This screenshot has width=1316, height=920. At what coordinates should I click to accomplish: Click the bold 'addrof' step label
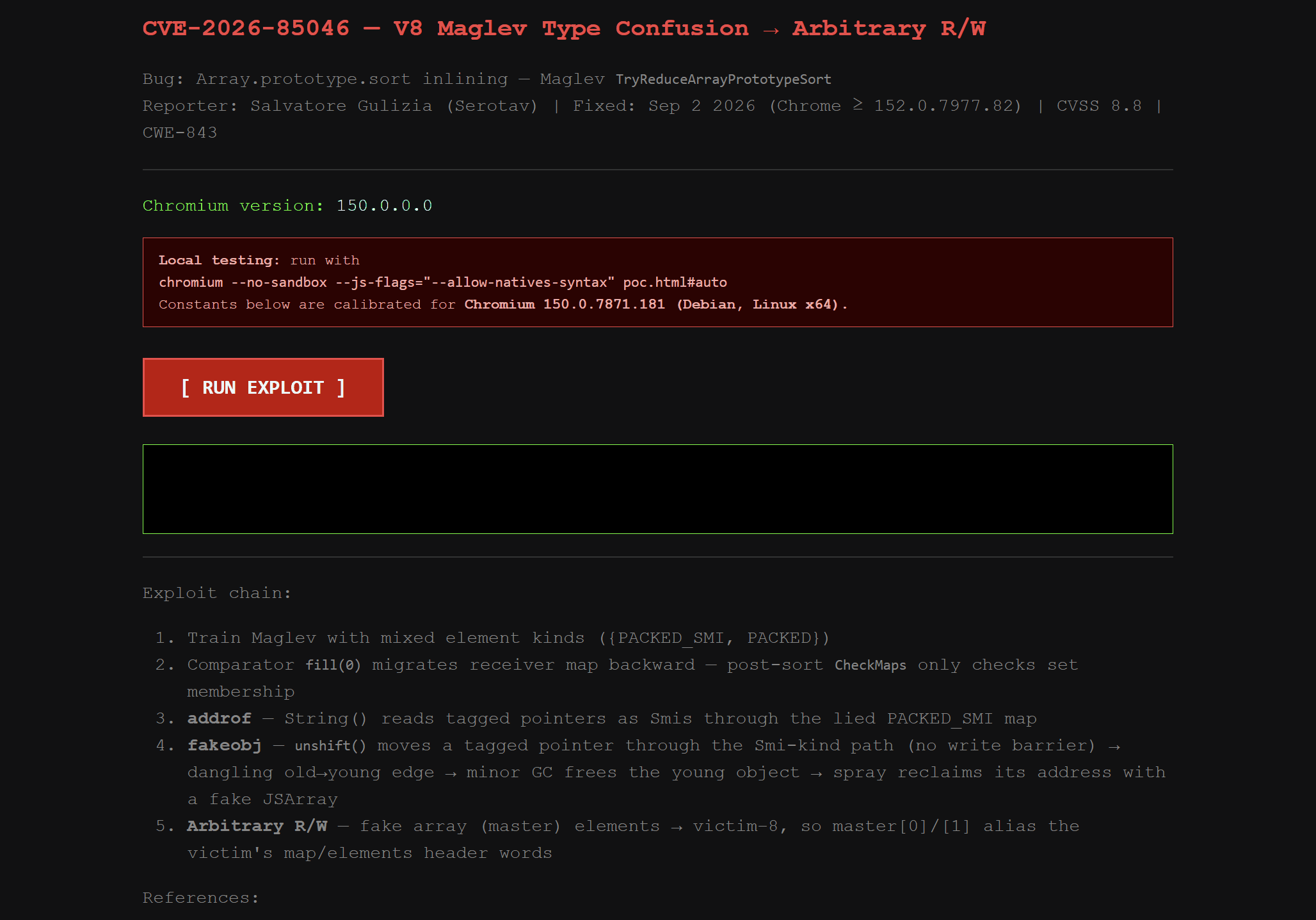(219, 719)
